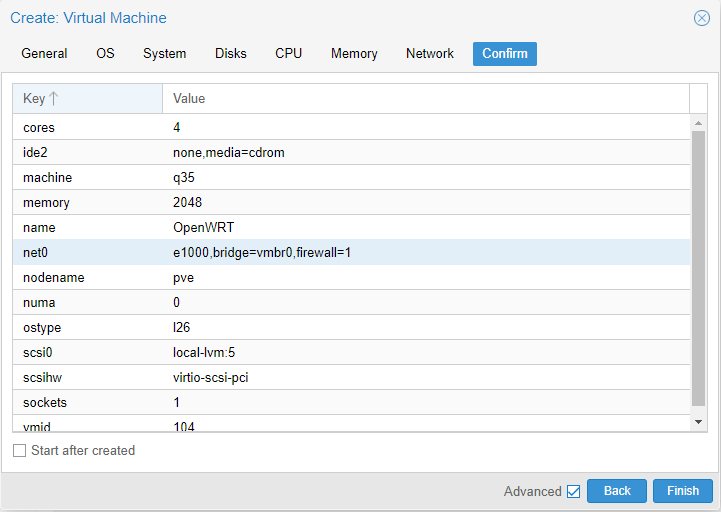Select the scsi0 local-lvm row
The width and height of the screenshot is (721, 512).
click(x=350, y=353)
